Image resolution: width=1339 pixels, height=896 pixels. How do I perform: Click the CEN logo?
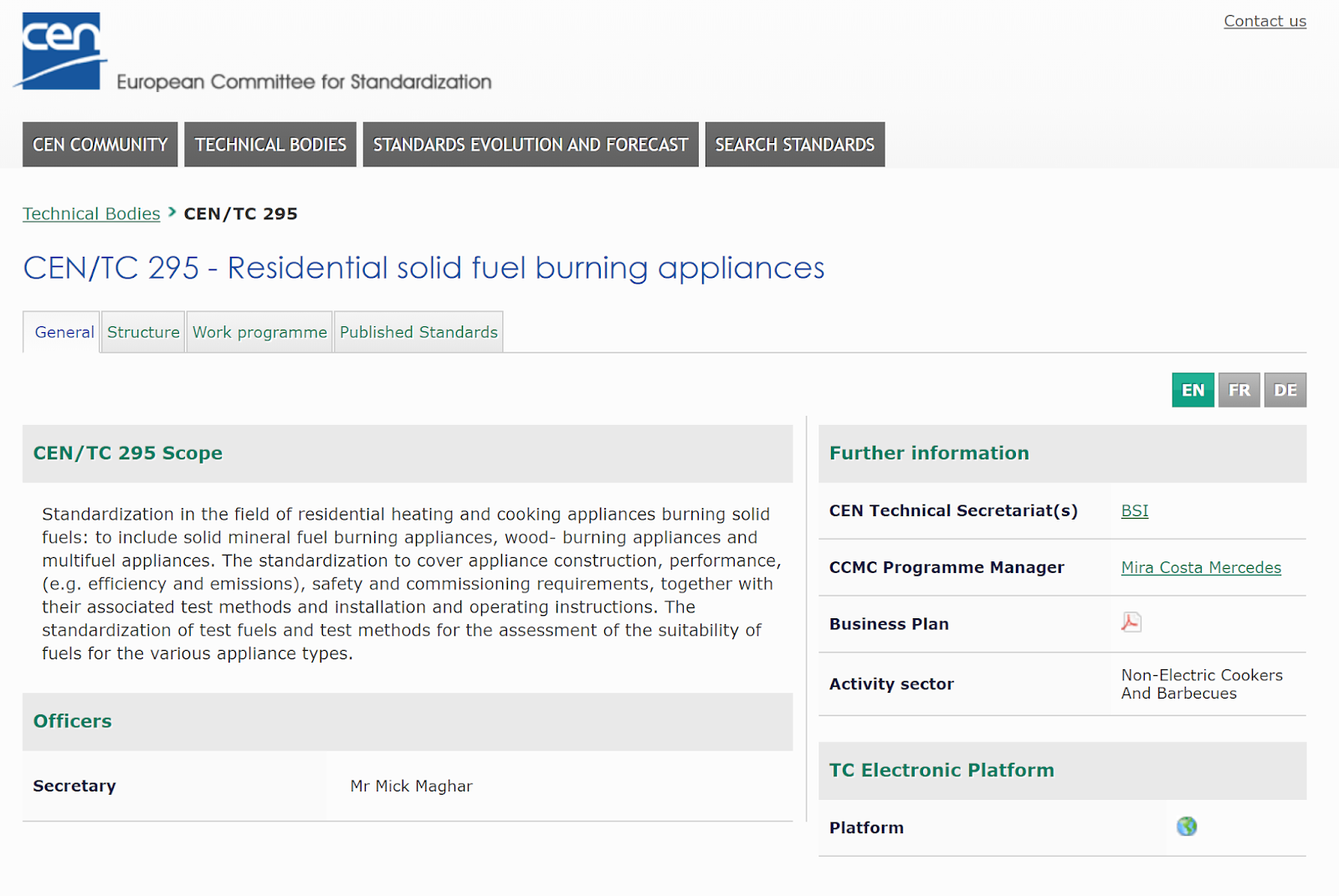point(61,51)
